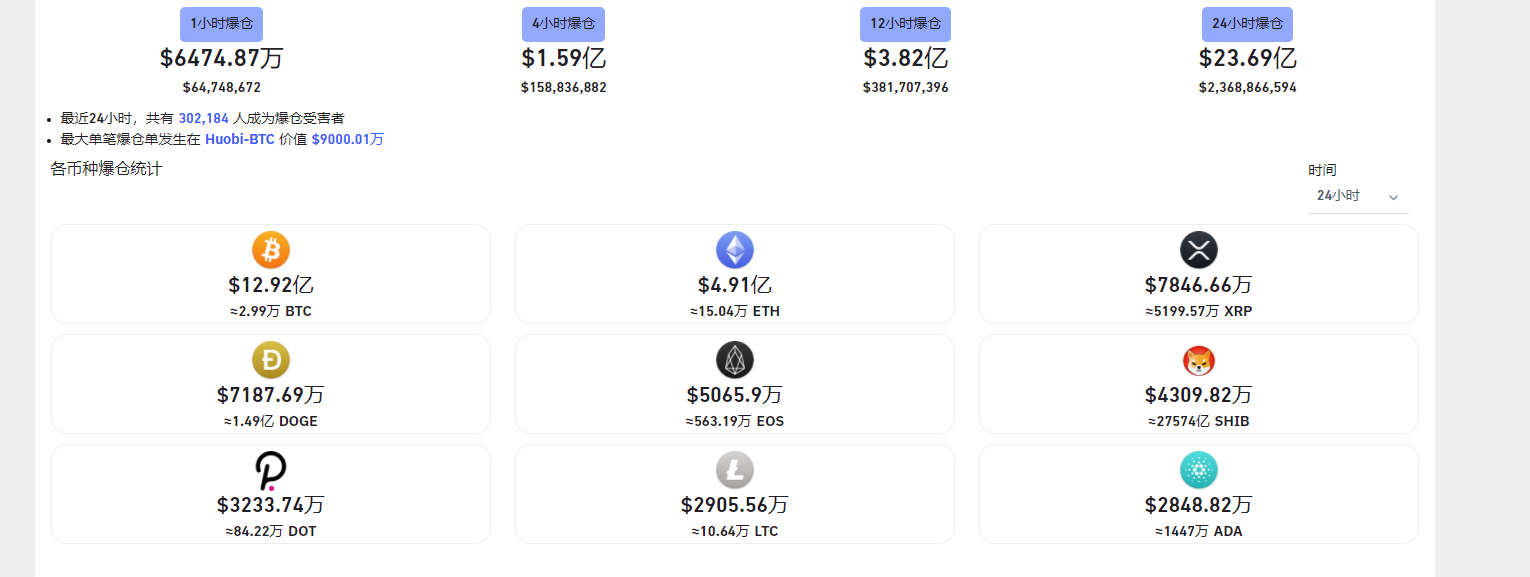Click the Polkadot icon

click(271, 470)
